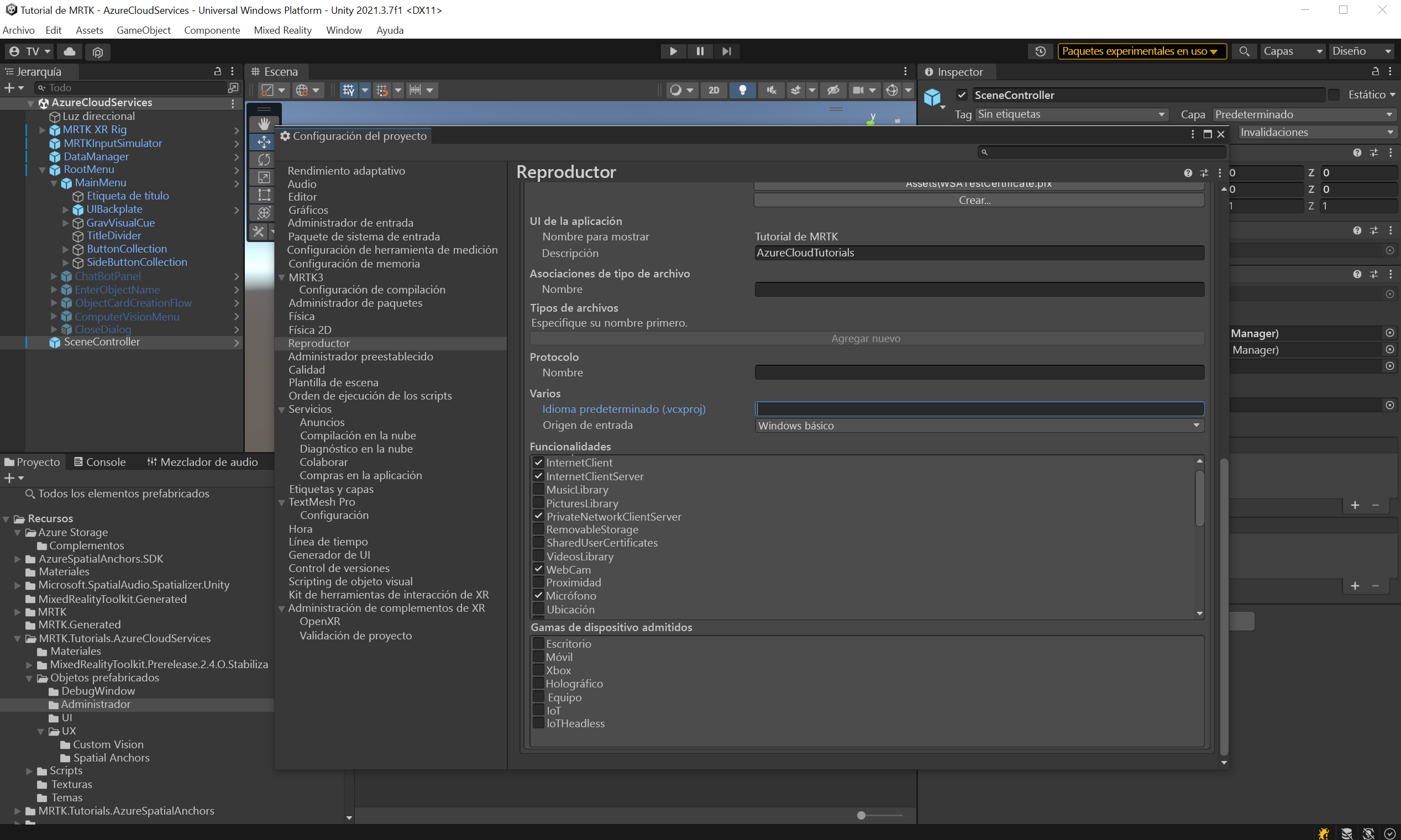Open the Mixed Reality menu
The image size is (1401, 840).
(x=282, y=30)
